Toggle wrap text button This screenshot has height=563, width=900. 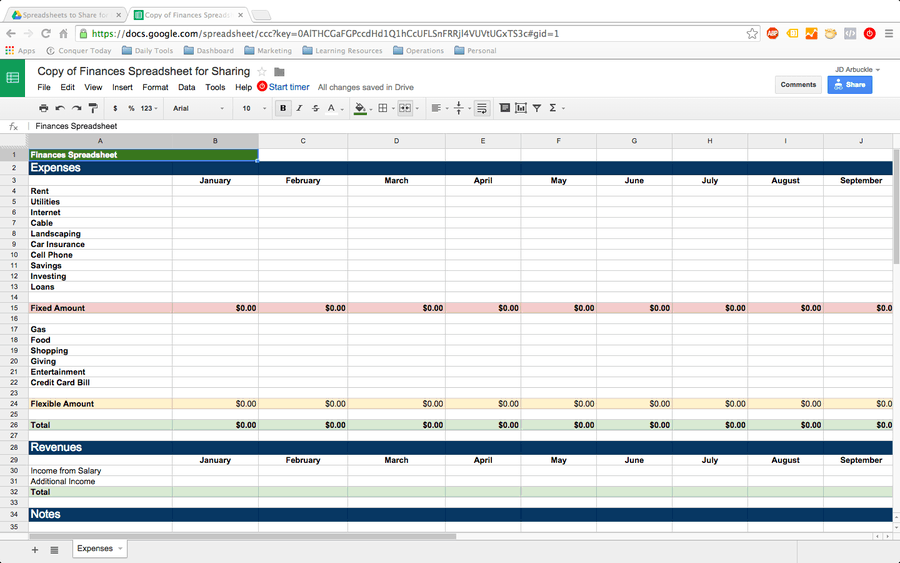tap(482, 108)
